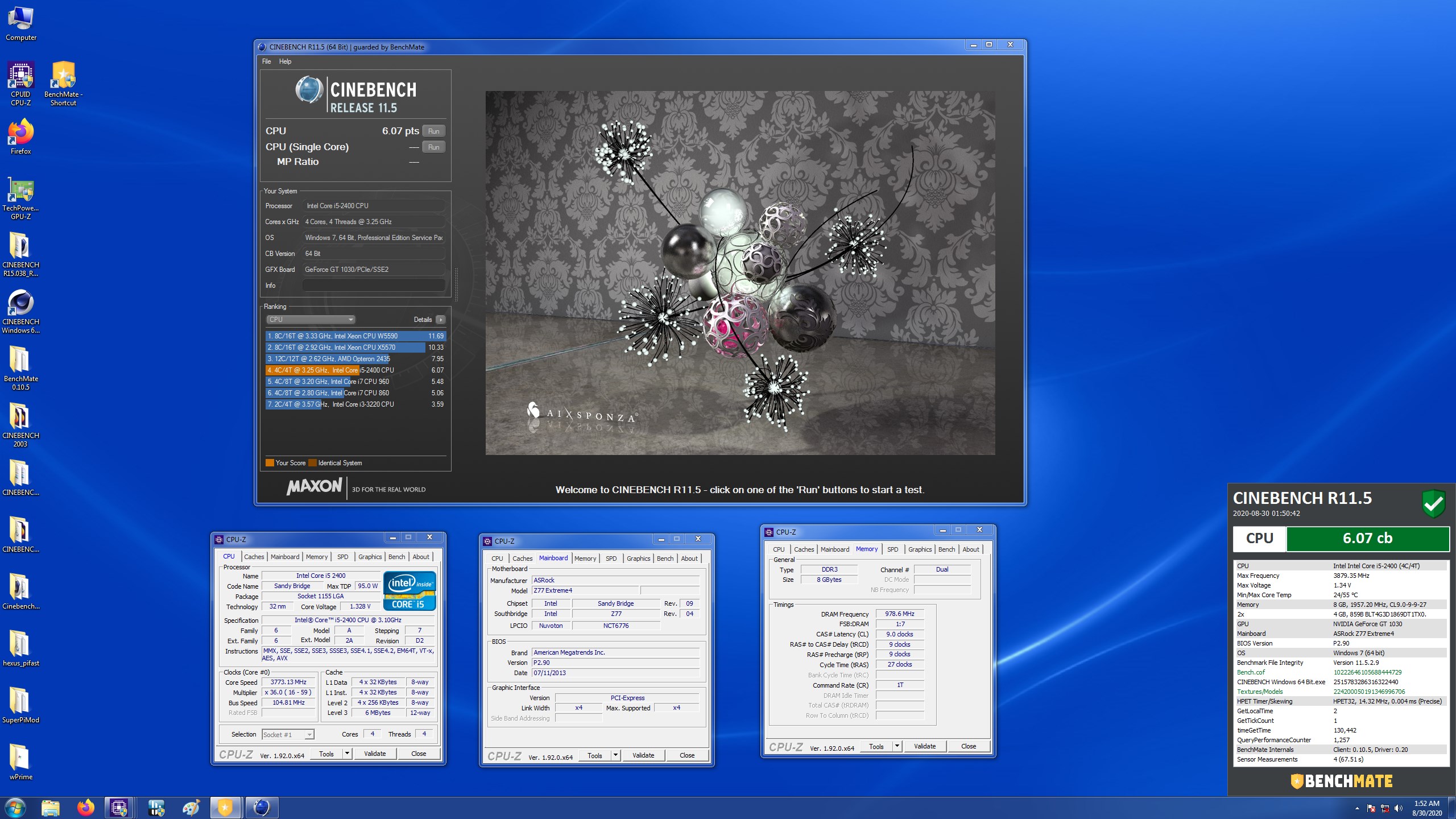The width and height of the screenshot is (1456, 819).
Task: Open CINEBENCH Windows 64 desktop shortcut
Action: pyautogui.click(x=21, y=312)
